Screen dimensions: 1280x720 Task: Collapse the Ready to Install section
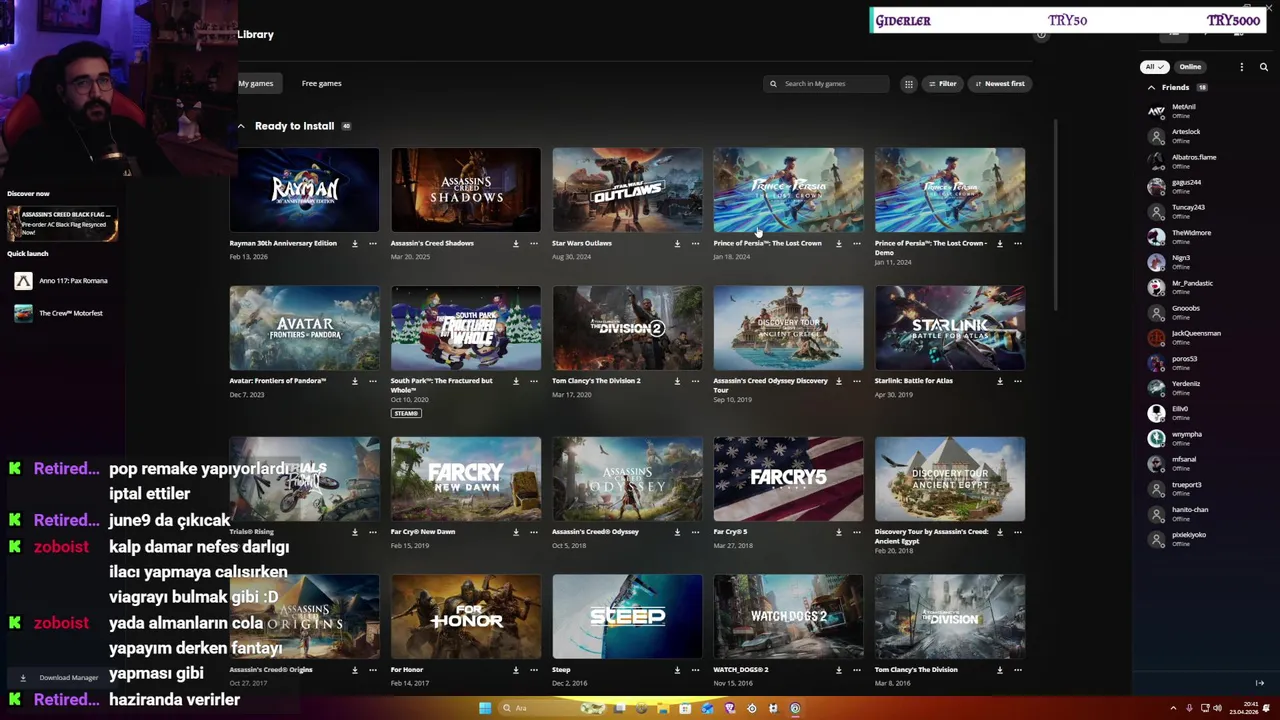point(241,126)
